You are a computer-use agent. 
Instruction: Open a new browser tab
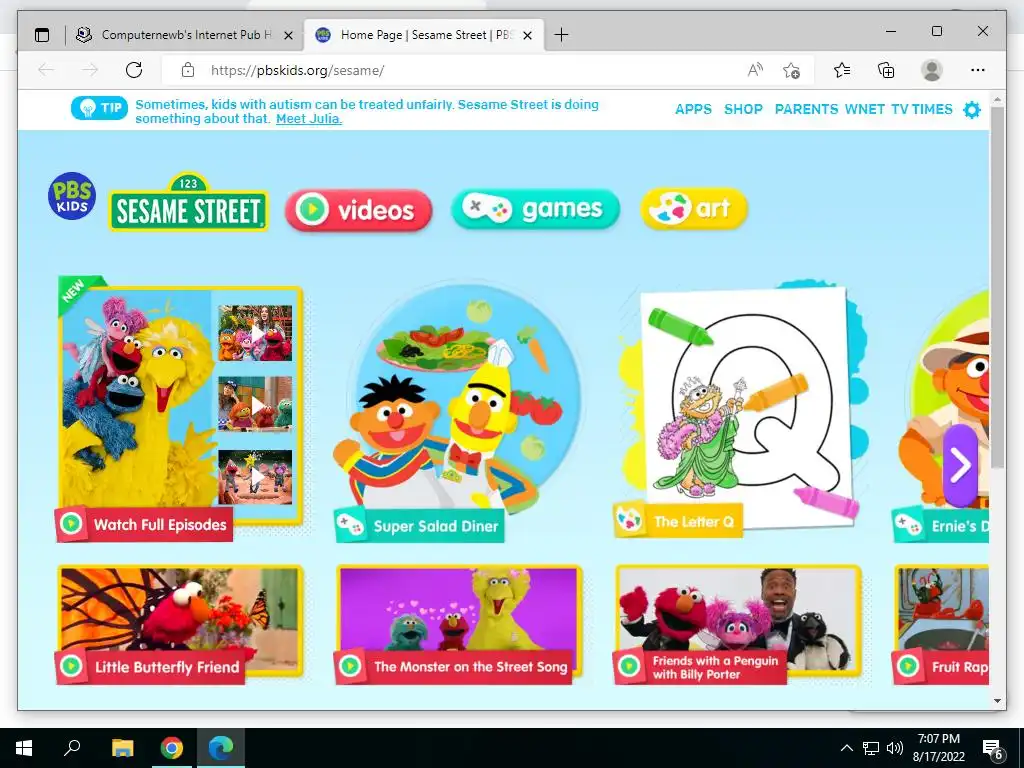561,35
